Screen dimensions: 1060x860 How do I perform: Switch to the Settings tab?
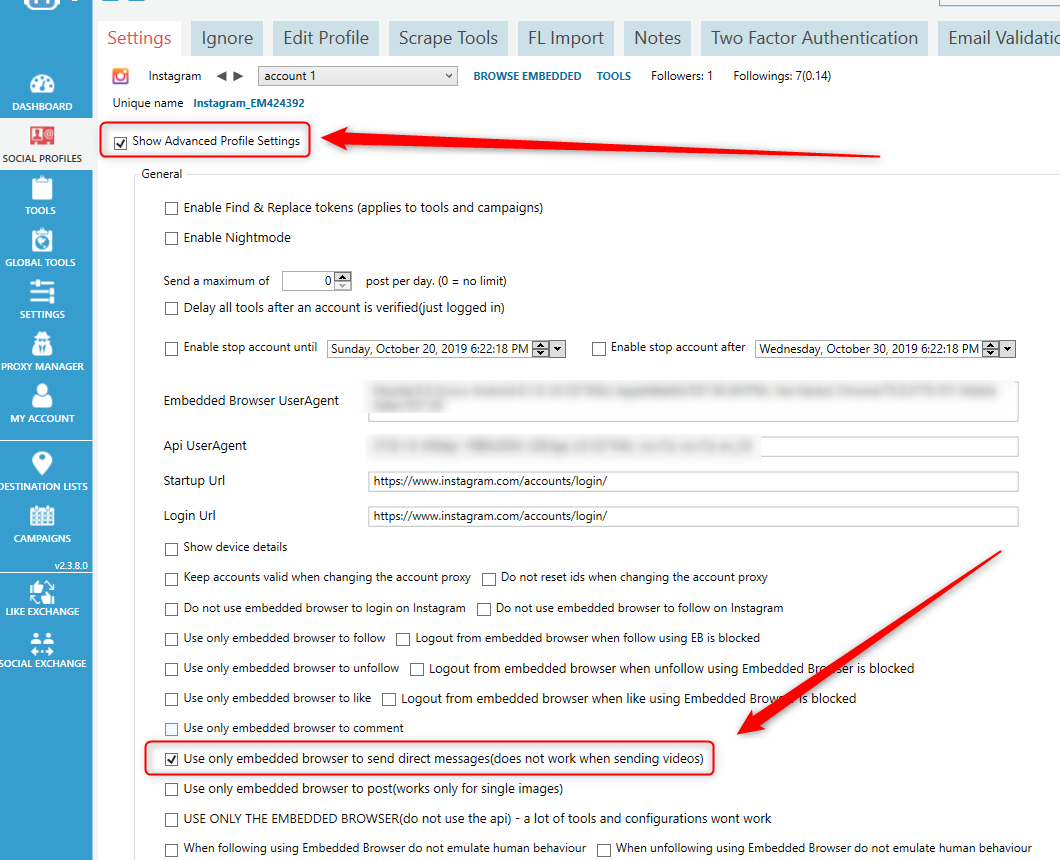click(x=139, y=38)
